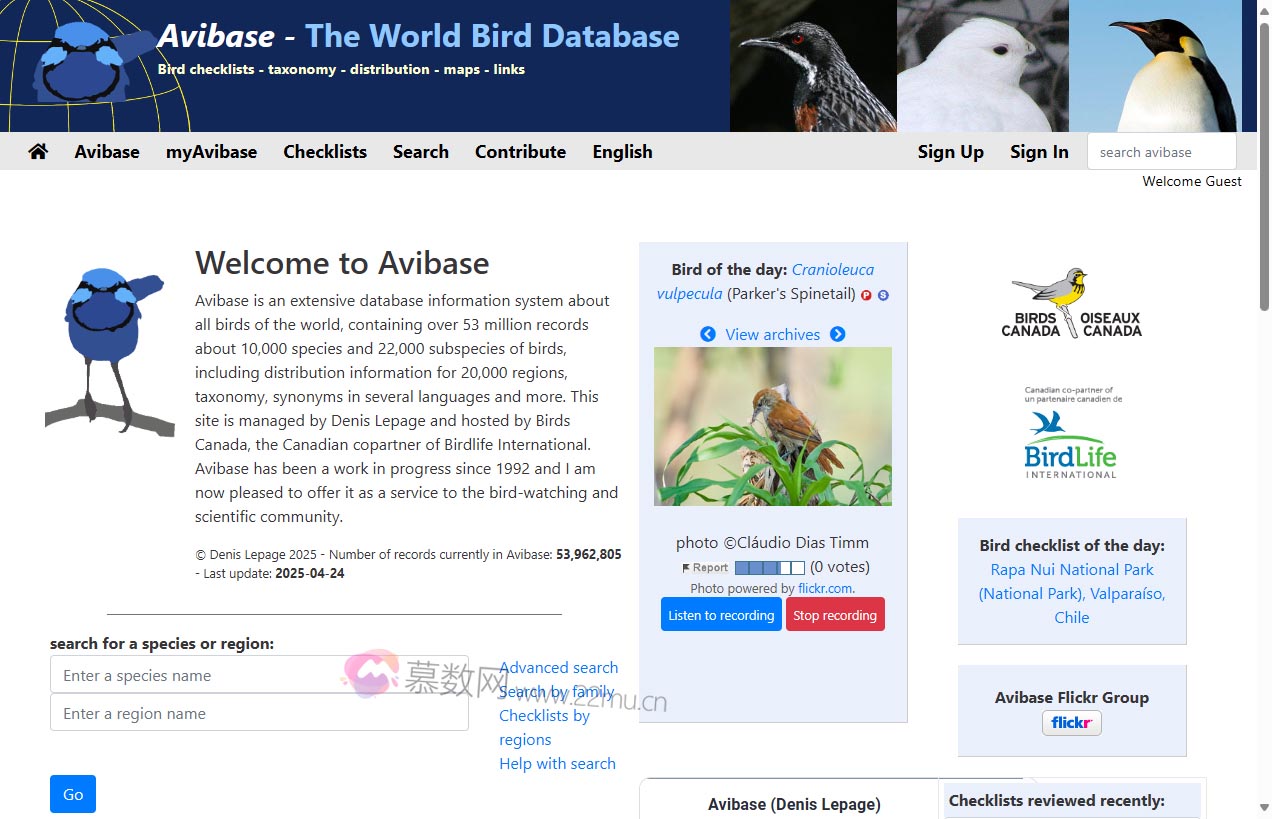Click the left arrow beside View archives
The height and width of the screenshot is (819, 1272).
(708, 334)
